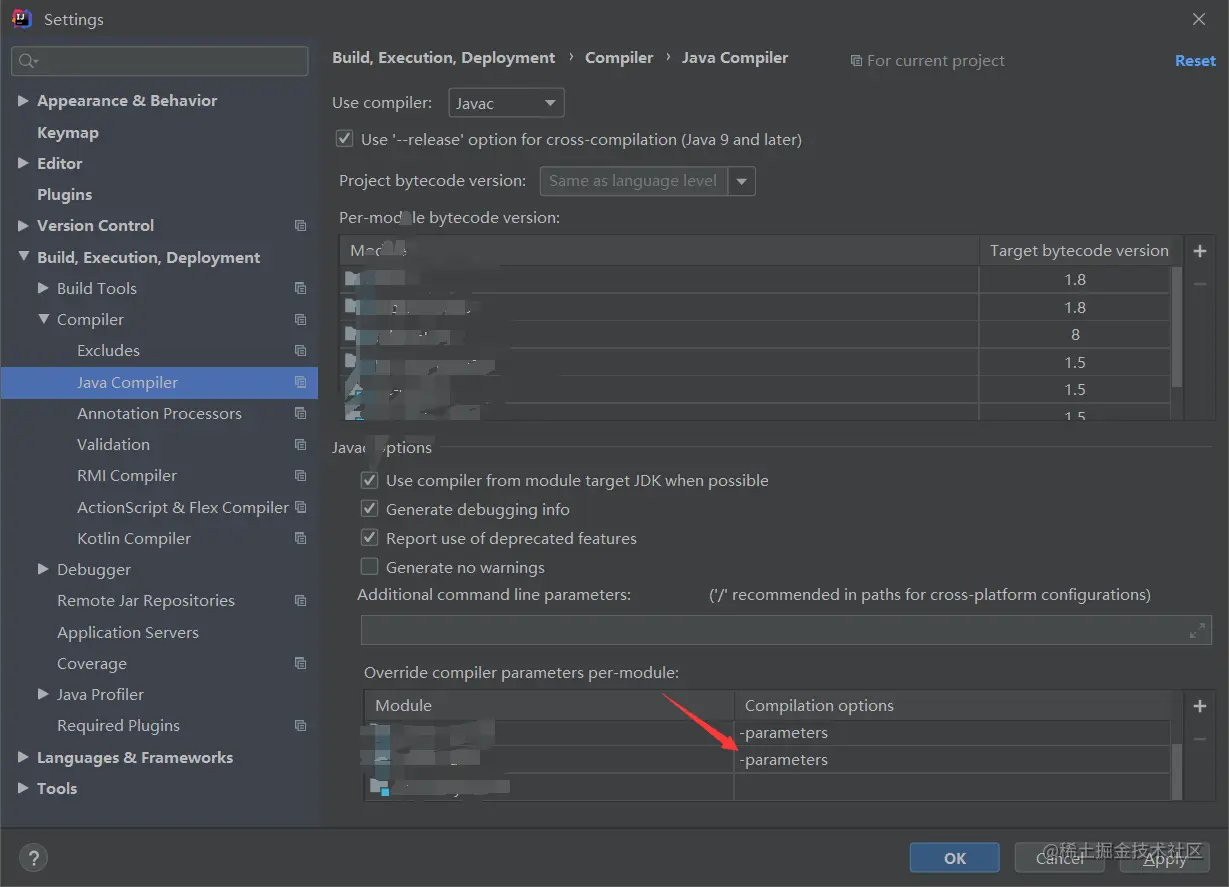Click the project-level icon next to Compiler

tap(300, 320)
